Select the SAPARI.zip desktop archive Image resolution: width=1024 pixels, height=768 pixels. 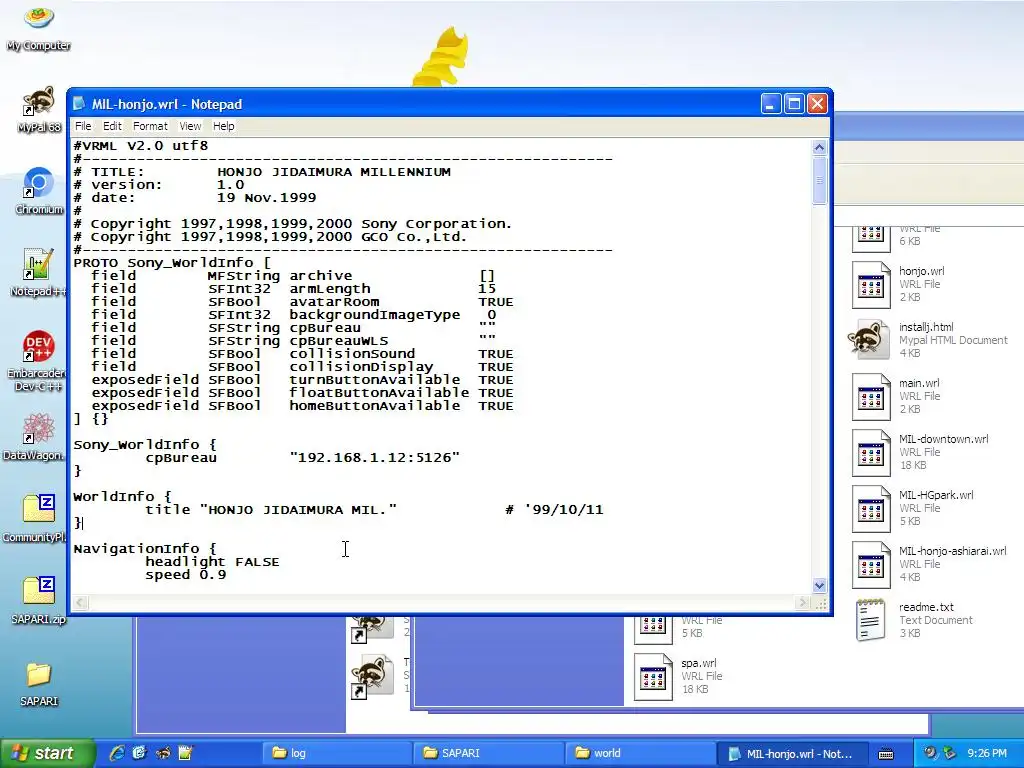(39, 592)
